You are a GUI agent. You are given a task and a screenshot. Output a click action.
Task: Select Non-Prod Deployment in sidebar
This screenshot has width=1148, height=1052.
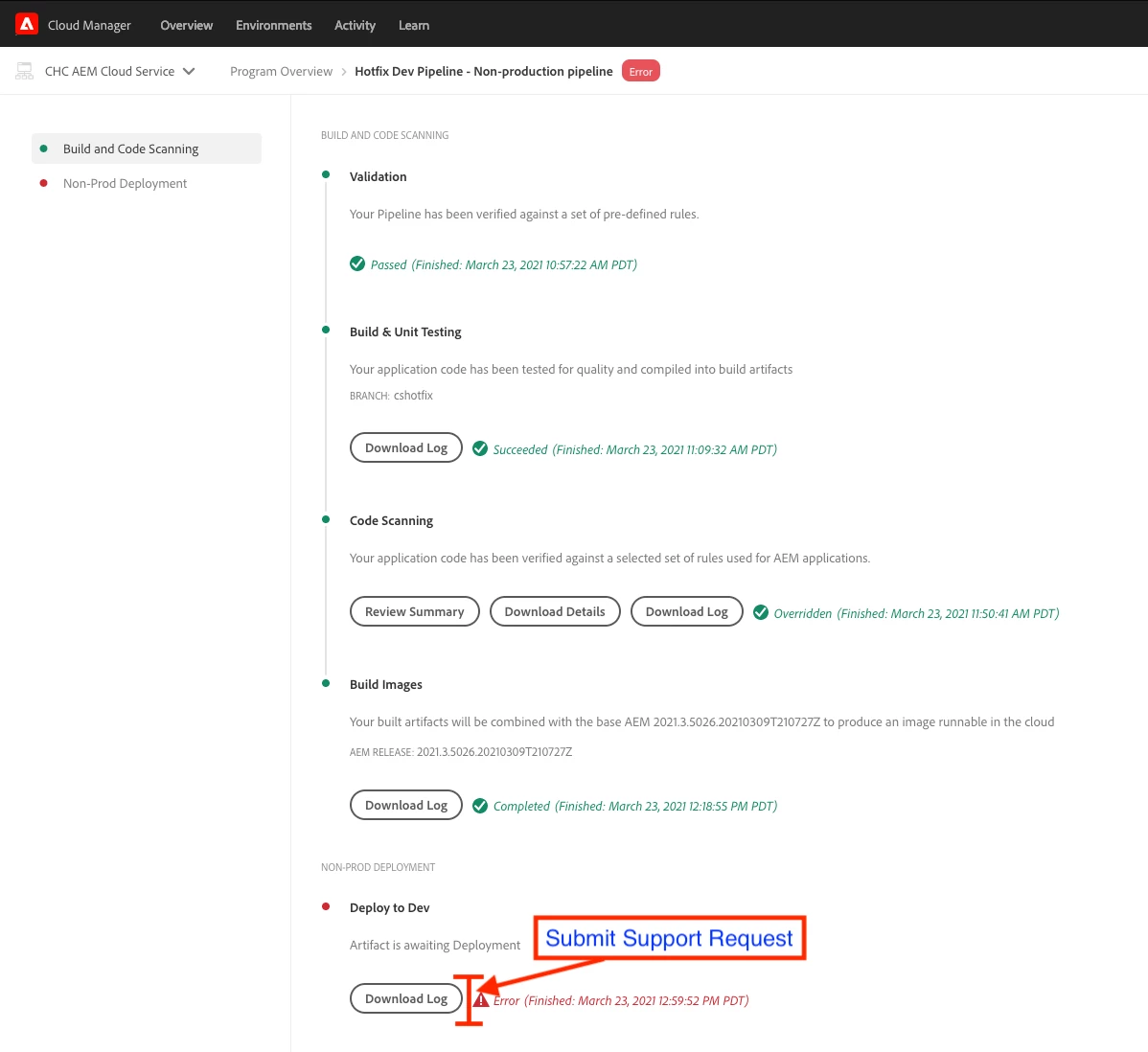[x=125, y=183]
